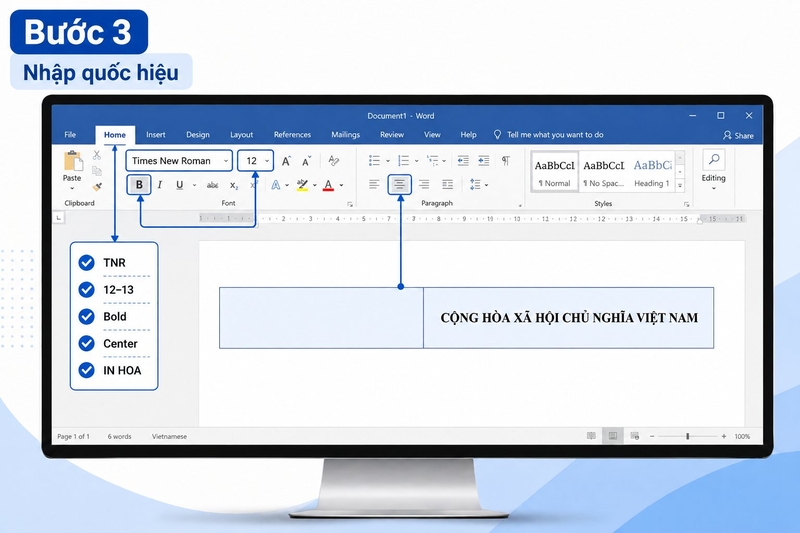This screenshot has height=533, width=800.
Task: Decrease font size with shrink button
Action: 306,161
